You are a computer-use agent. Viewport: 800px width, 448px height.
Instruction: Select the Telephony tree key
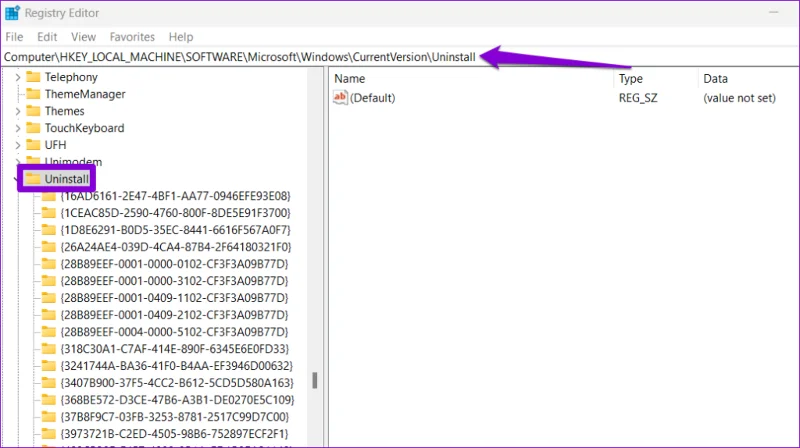pyautogui.click(x=71, y=77)
